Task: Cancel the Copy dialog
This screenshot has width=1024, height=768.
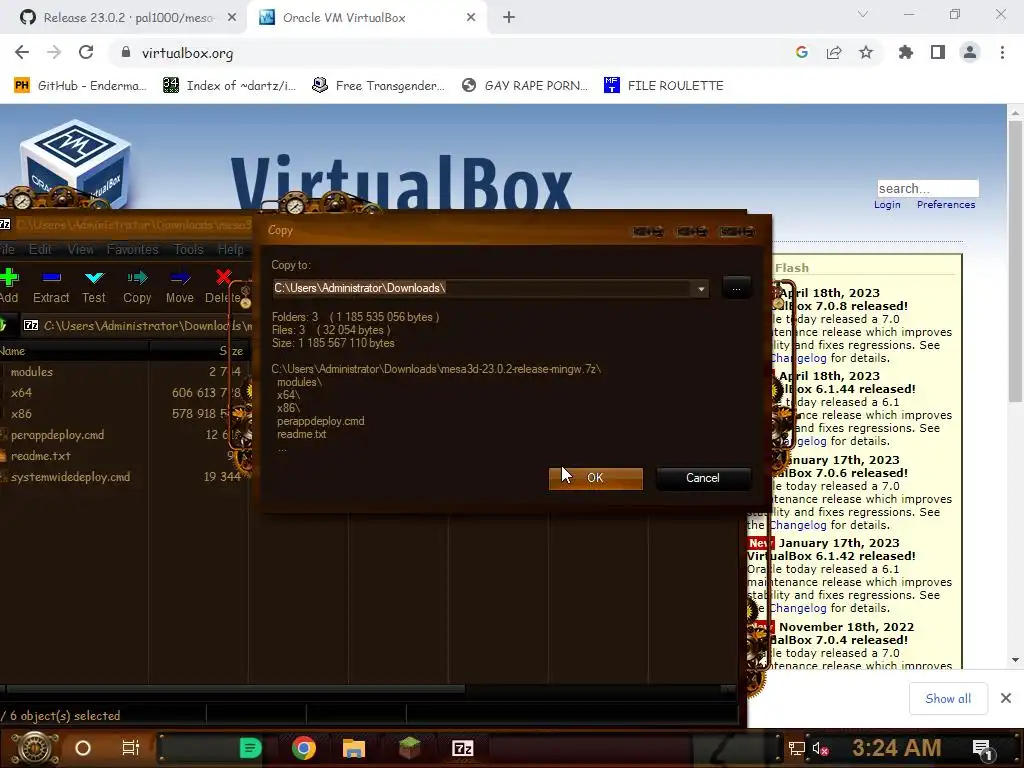Action: coord(703,478)
